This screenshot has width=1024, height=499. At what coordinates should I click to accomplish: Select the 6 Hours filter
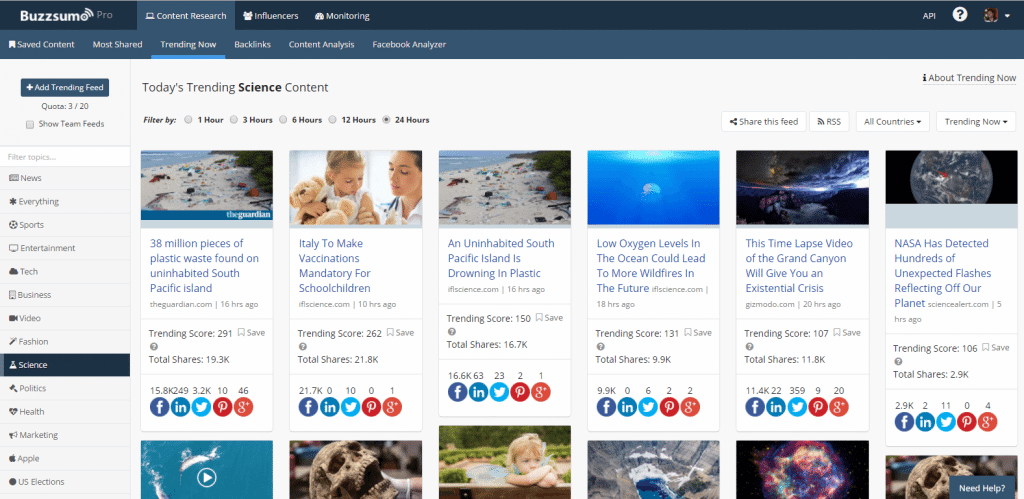[x=283, y=120]
